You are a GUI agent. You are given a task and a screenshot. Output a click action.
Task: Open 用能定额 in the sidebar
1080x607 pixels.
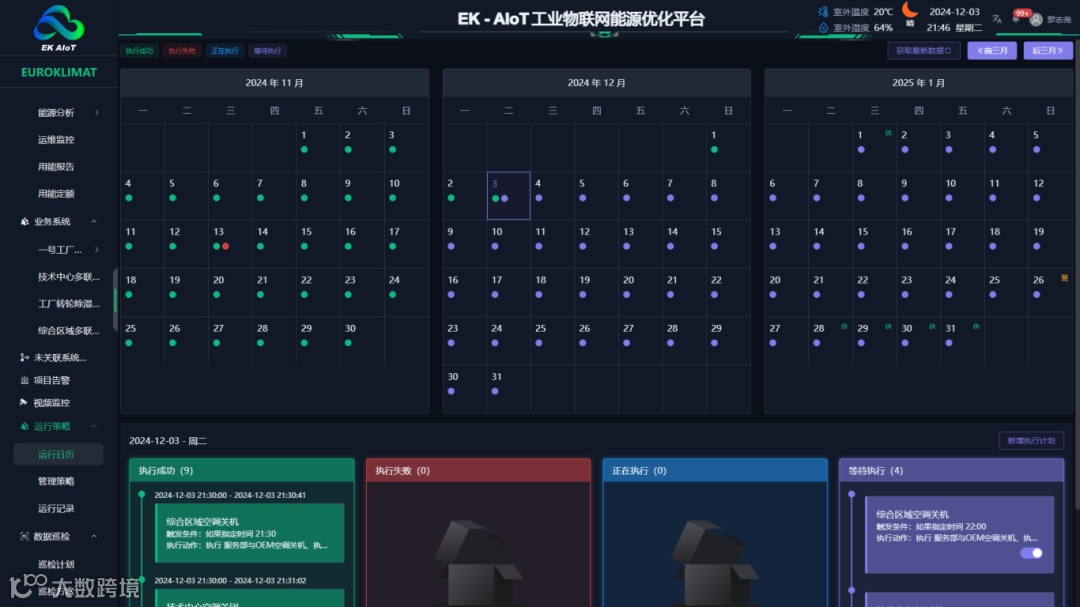pos(56,194)
